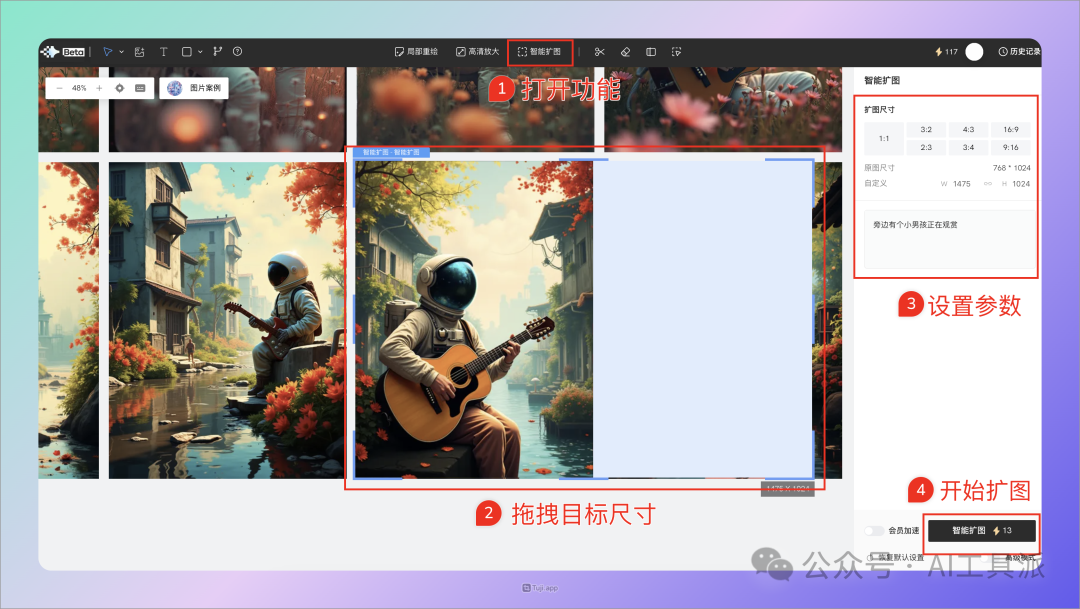Choose the 16:9 aspect ratio

pos(1010,130)
